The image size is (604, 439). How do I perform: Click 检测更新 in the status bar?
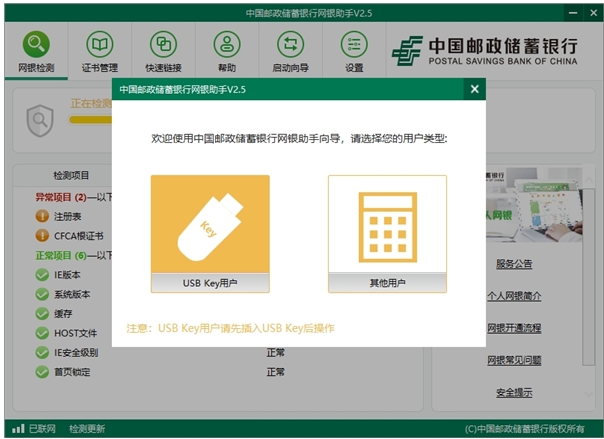point(87,429)
